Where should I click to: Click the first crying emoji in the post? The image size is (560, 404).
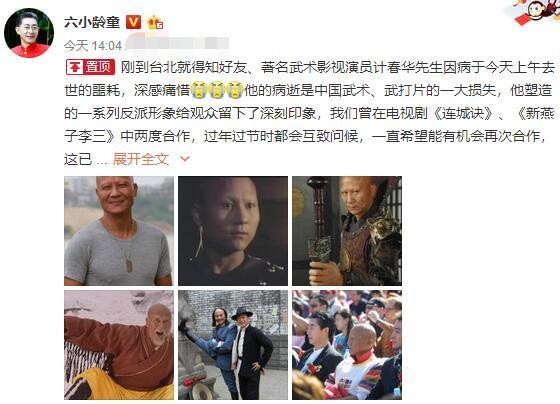click(198, 90)
